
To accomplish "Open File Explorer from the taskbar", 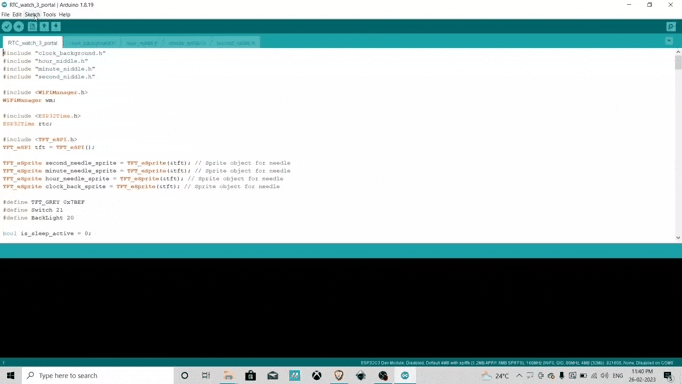I will 228,375.
